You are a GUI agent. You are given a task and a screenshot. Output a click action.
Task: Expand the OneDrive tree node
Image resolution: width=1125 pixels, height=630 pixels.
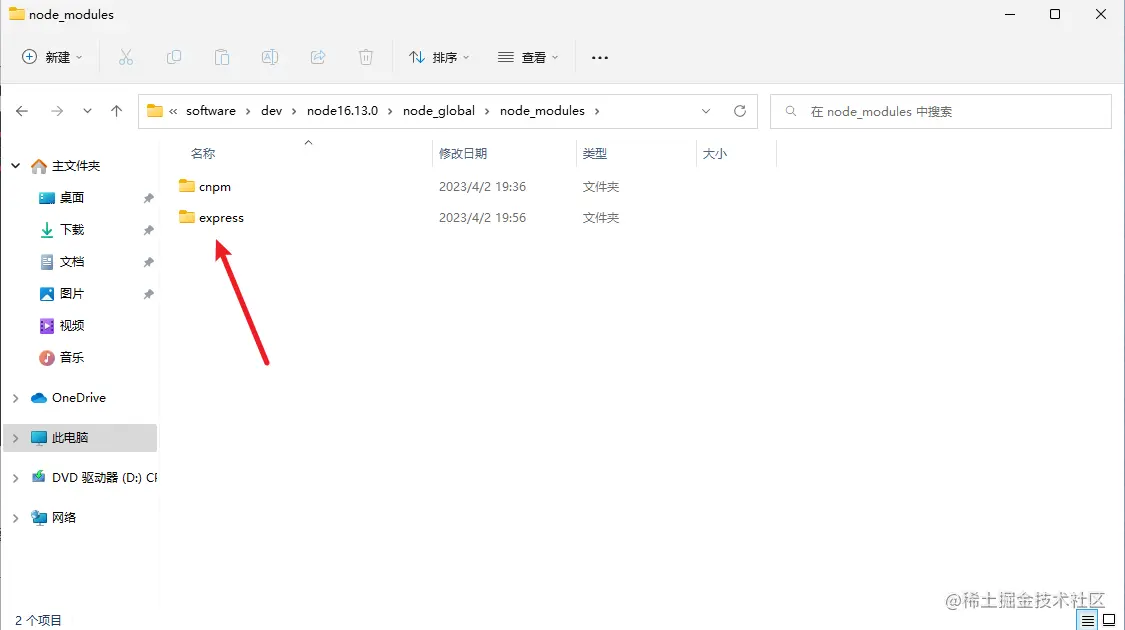(16, 398)
